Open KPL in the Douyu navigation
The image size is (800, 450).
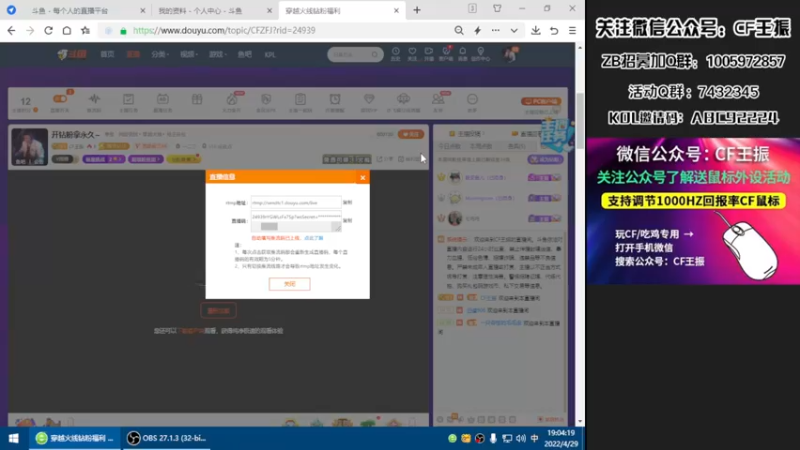pyautogui.click(x=270, y=54)
